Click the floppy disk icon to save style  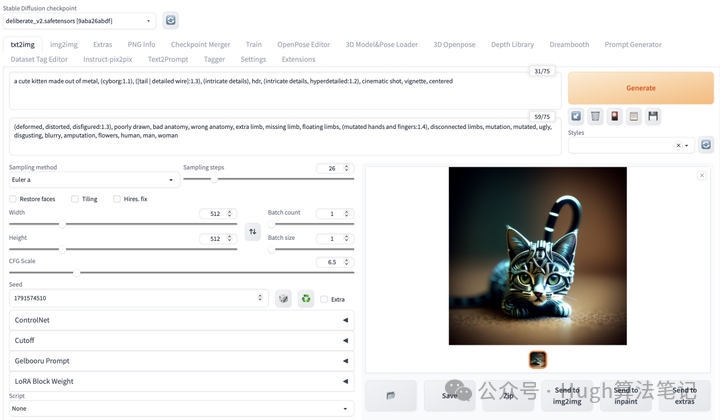tap(653, 116)
